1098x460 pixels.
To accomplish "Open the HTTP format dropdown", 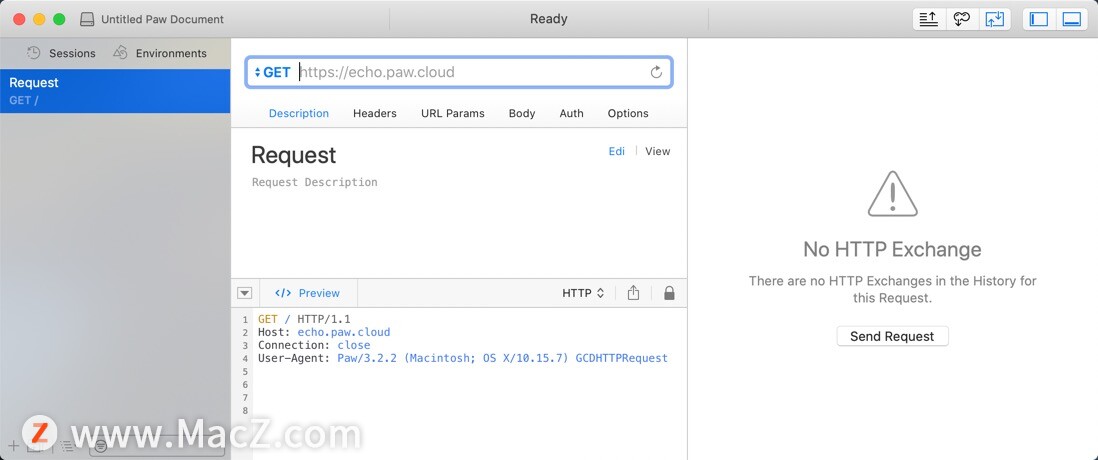I will point(583,293).
